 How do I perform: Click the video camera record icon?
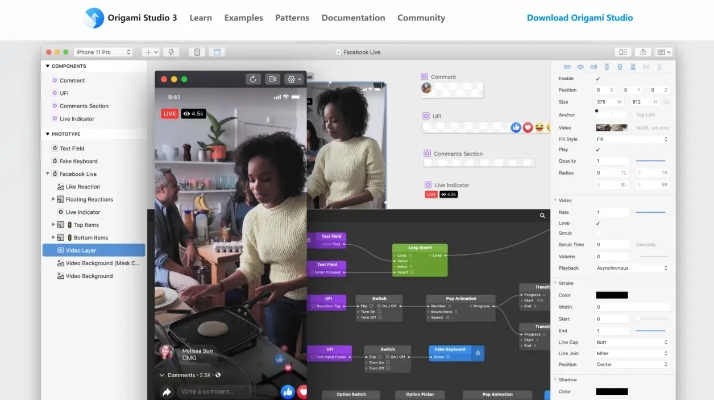(x=271, y=79)
